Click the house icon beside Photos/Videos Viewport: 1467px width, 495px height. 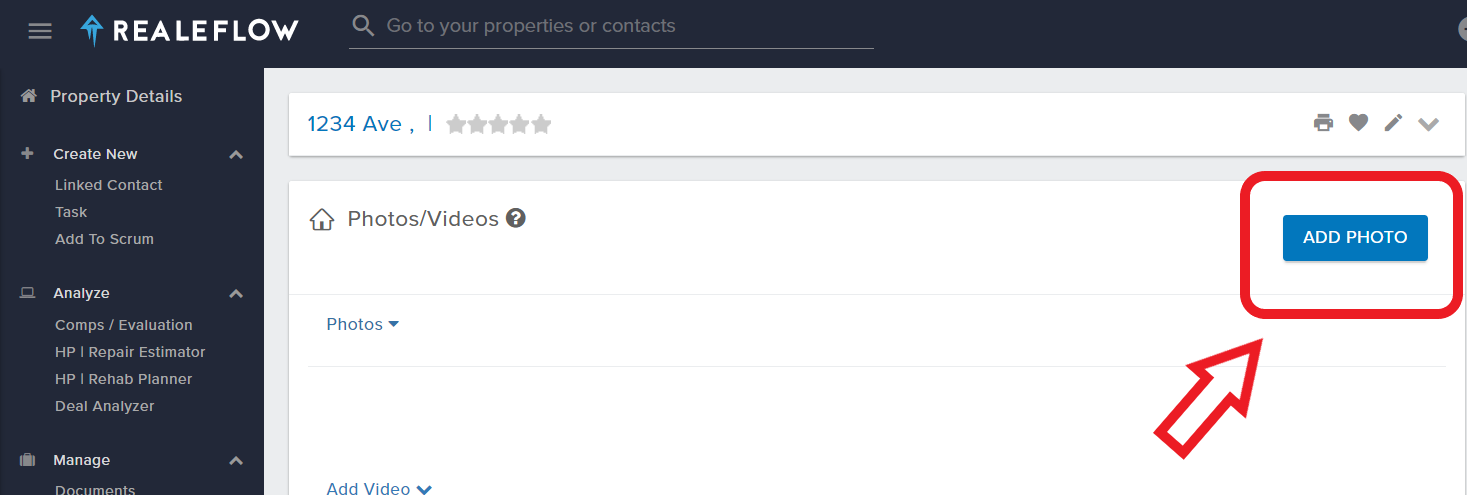(x=322, y=219)
